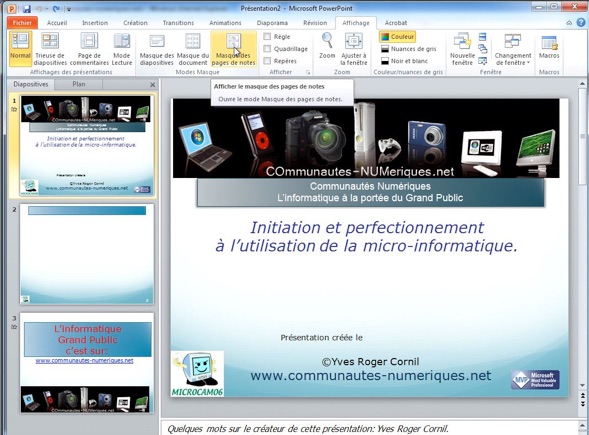The image size is (589, 435).
Task: Close the slides thumbnail pane
Action: coord(153,85)
